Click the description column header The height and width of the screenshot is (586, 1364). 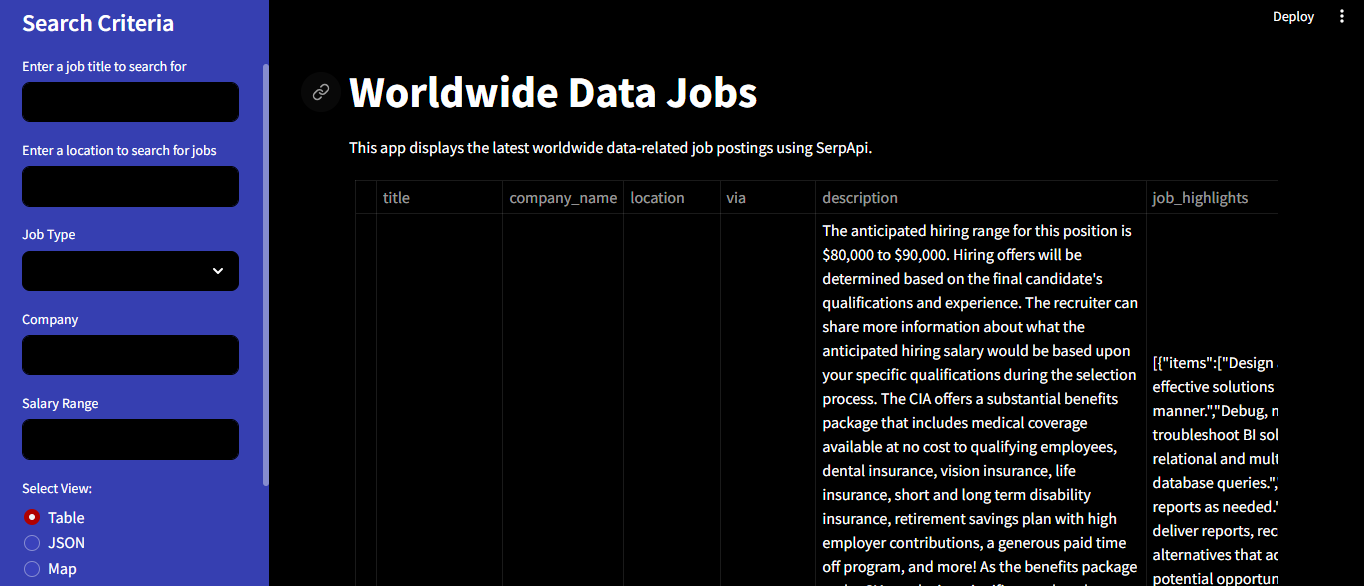[860, 197]
